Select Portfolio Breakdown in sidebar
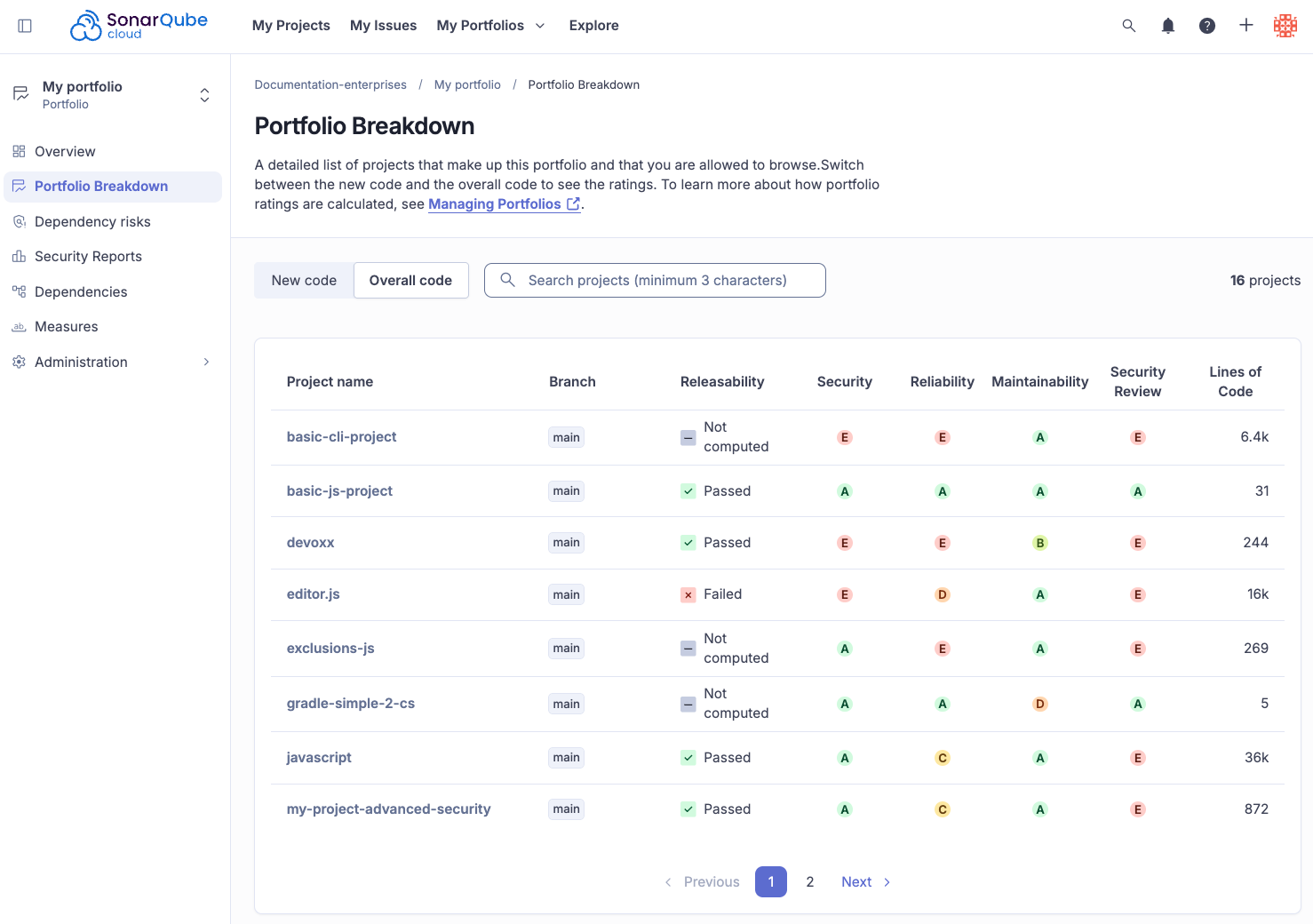The height and width of the screenshot is (924, 1313). tap(113, 187)
